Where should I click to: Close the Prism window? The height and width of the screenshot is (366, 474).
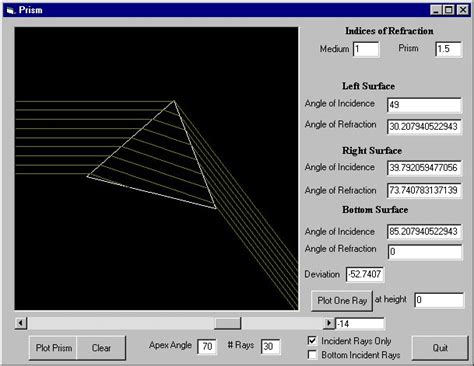click(x=463, y=10)
